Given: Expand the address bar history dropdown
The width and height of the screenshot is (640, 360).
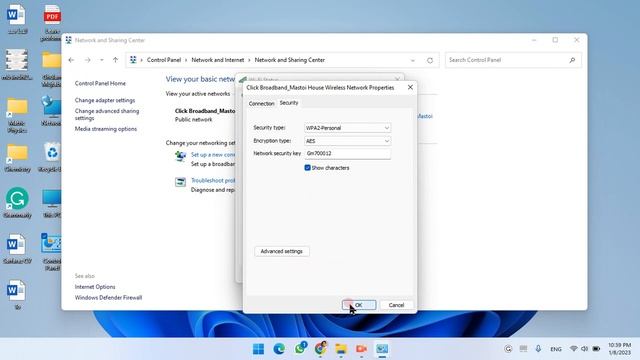Looking at the screenshot, I should coord(413,60).
